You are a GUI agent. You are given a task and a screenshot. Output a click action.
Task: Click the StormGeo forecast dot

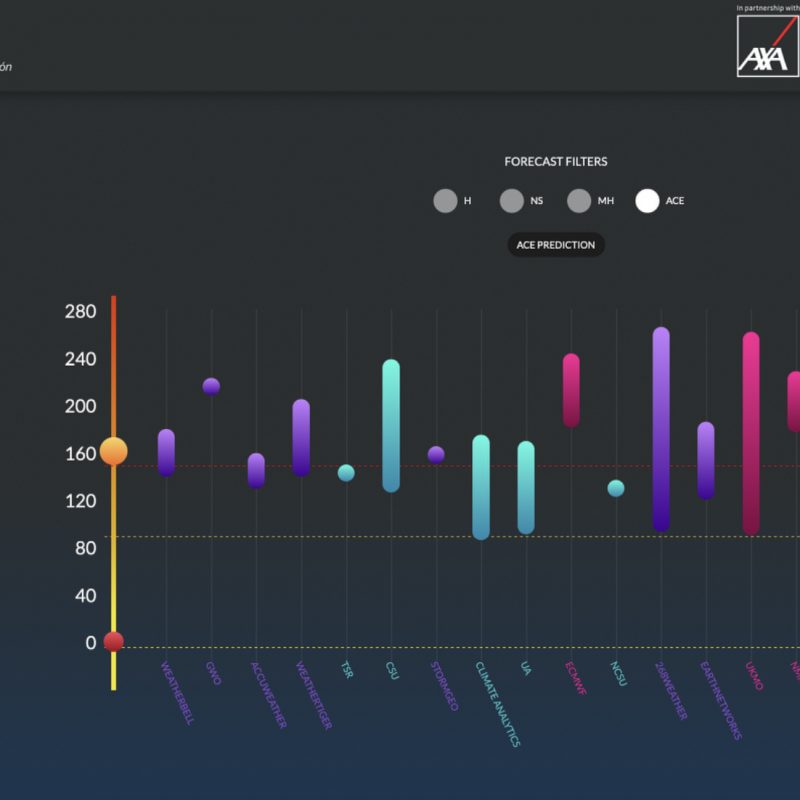coord(436,455)
